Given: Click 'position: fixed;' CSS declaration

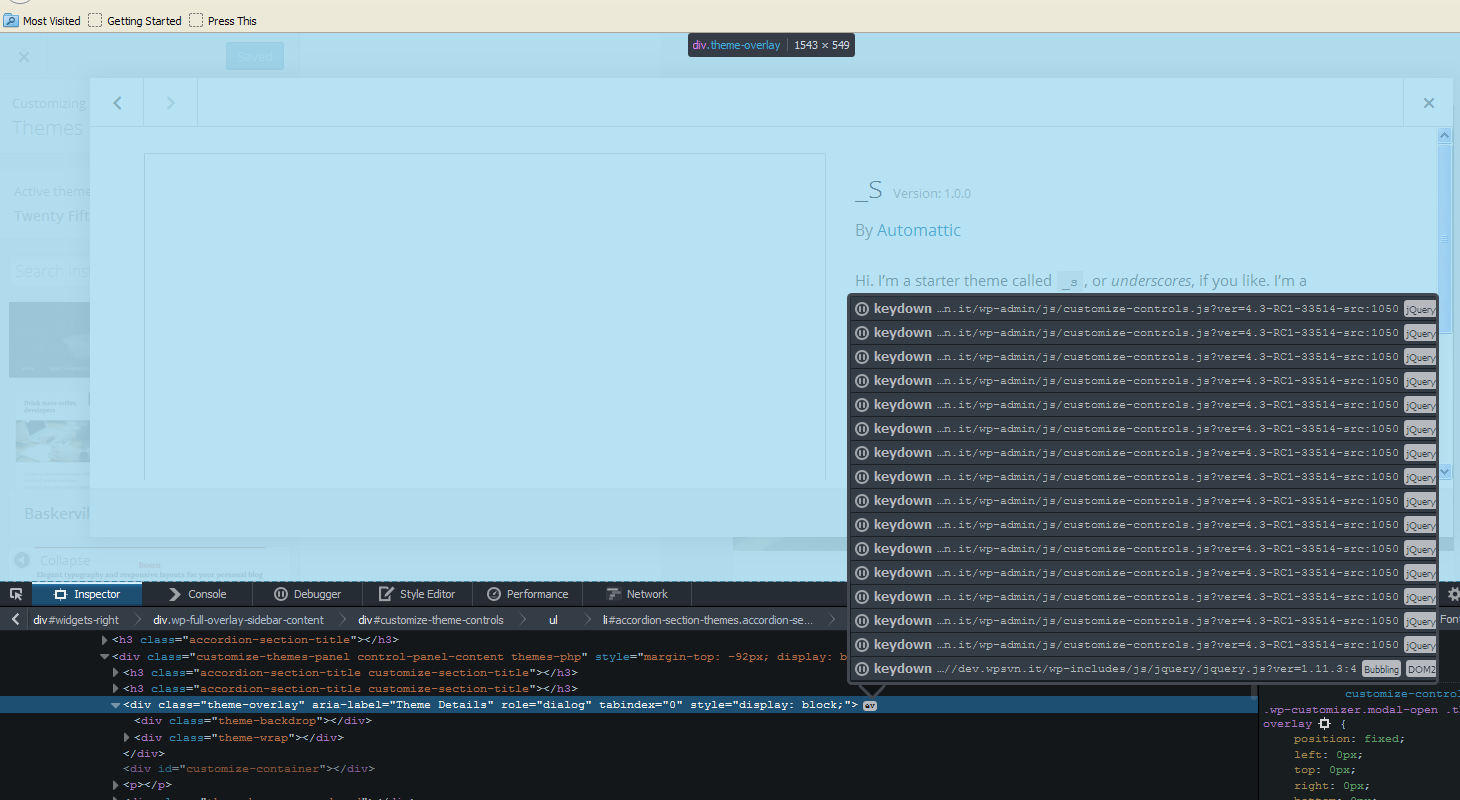Looking at the screenshot, I should [1349, 739].
